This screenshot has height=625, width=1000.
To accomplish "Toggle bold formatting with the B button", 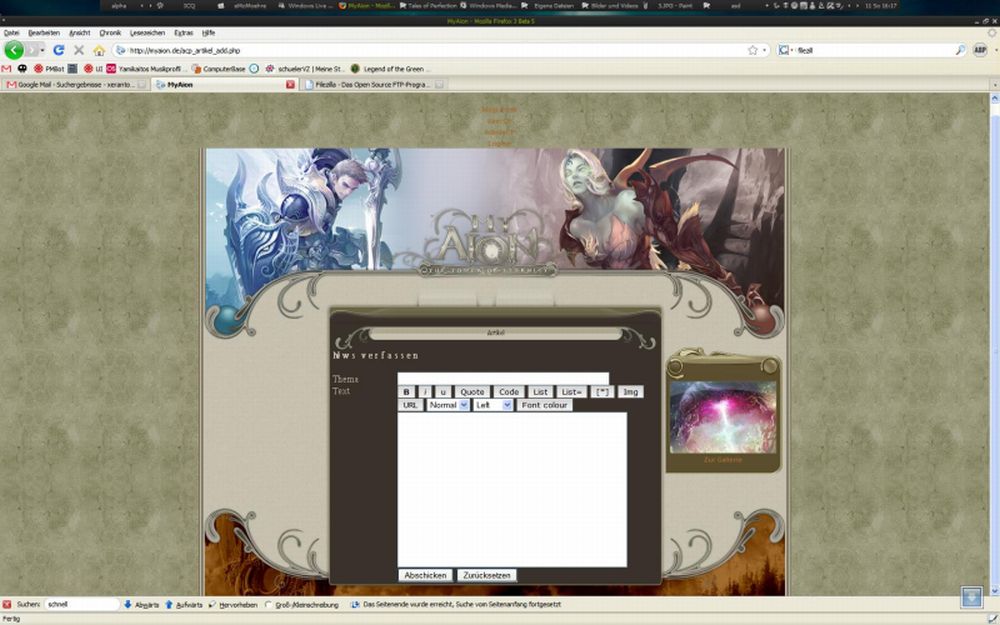I will 406,392.
